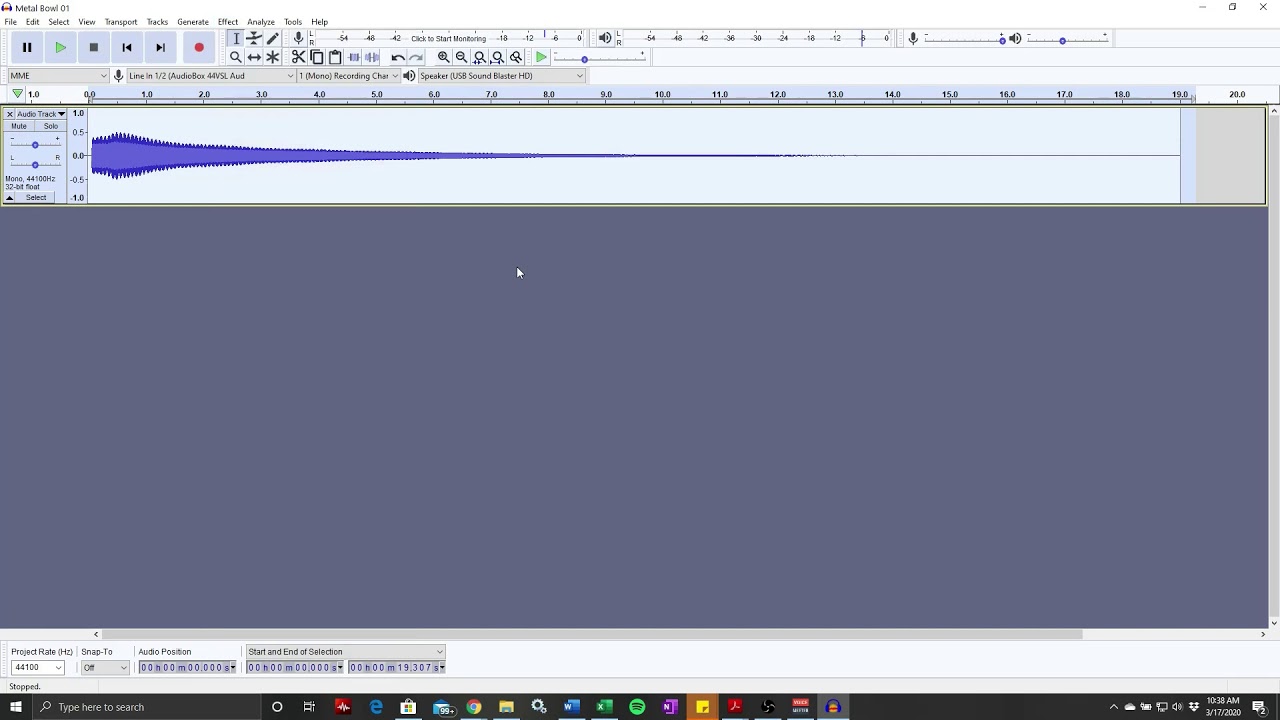Click the recording meter microphone icon

pyautogui.click(x=298, y=38)
